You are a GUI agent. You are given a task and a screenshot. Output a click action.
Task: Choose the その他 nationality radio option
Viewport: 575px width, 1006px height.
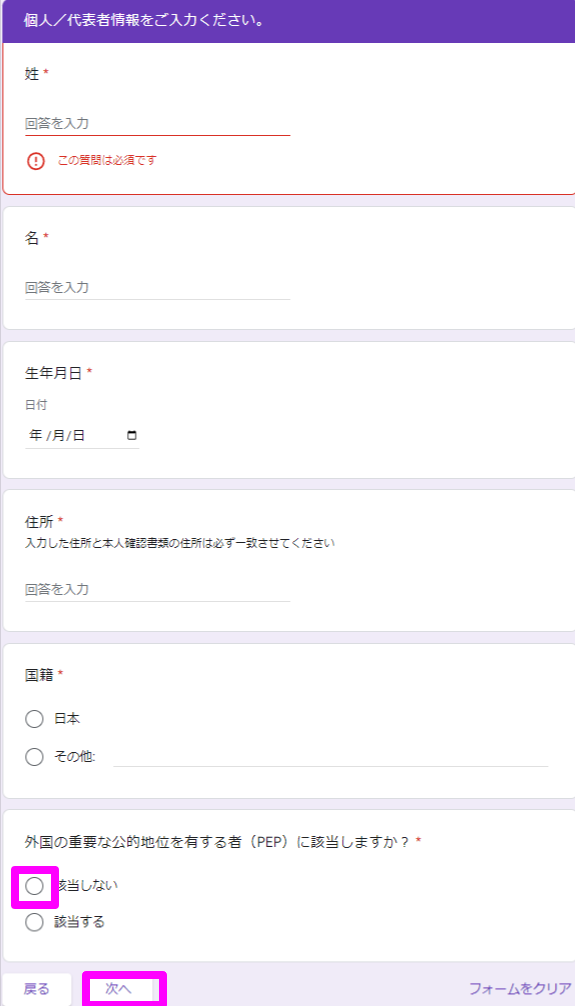34,756
